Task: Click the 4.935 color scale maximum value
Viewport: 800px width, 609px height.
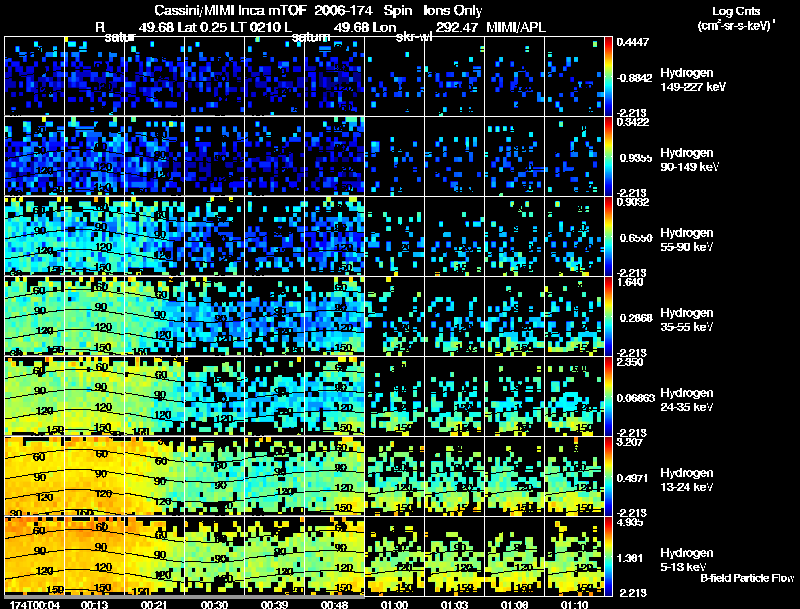Action: pos(630,522)
